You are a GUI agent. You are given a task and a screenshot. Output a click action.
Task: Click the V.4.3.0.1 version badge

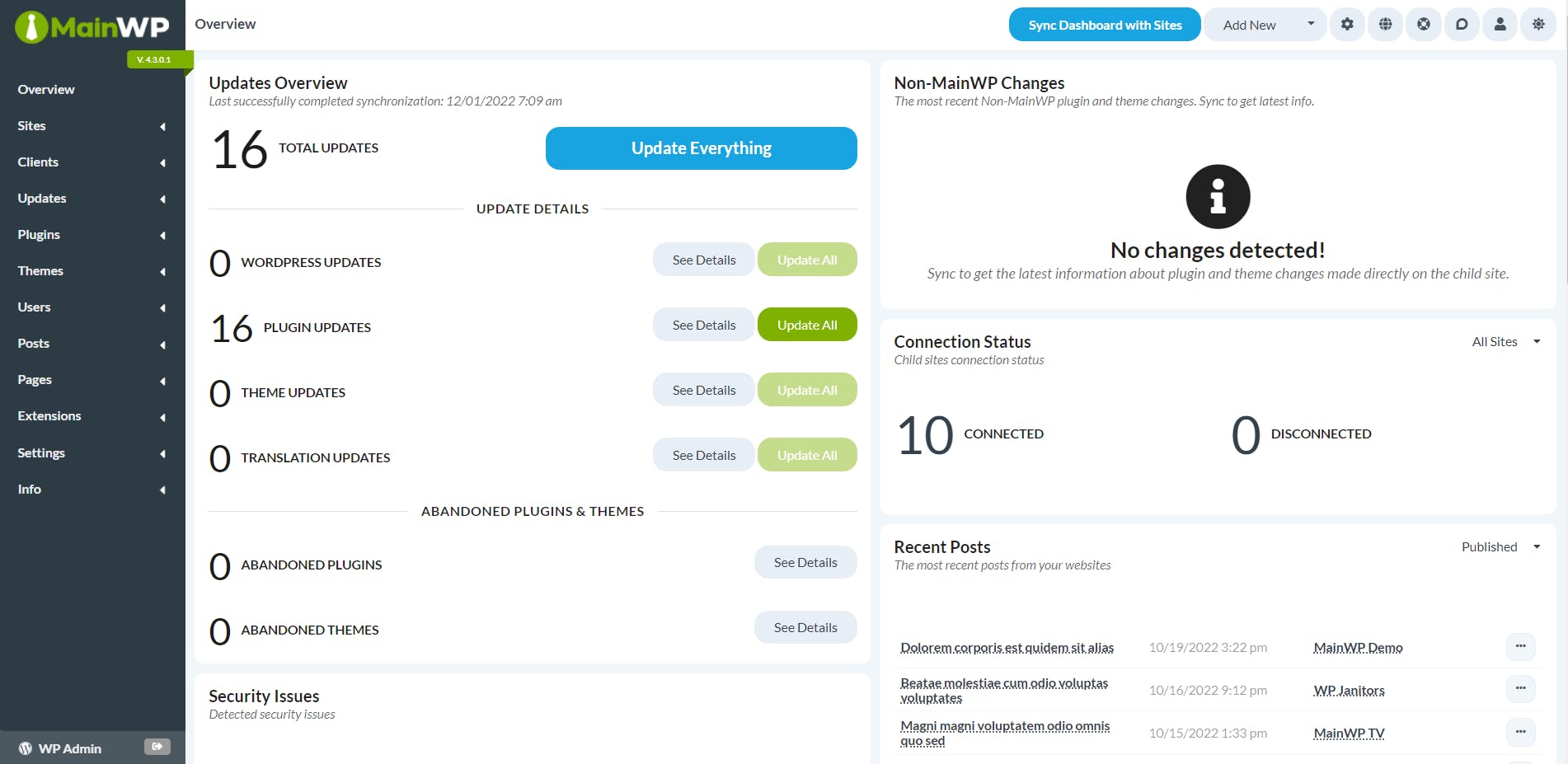159,59
